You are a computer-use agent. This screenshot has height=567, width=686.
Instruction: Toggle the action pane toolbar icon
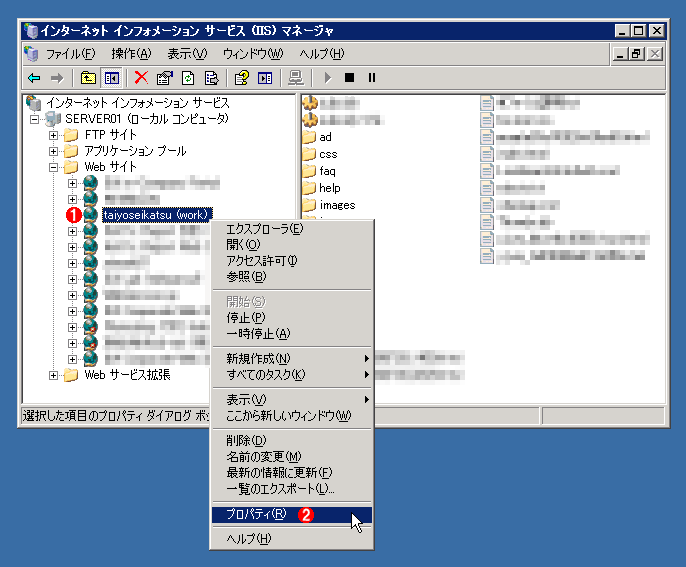pyautogui.click(x=265, y=78)
